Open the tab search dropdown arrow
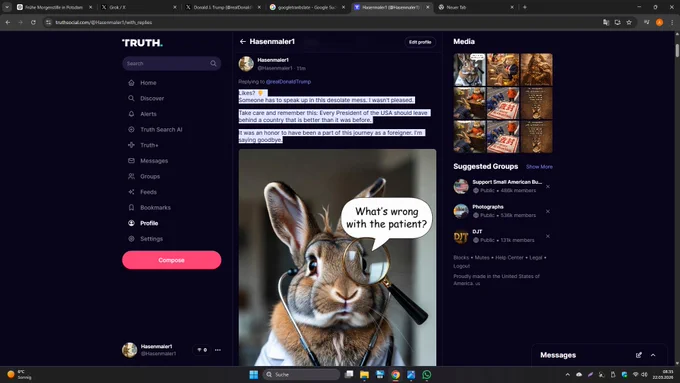The image size is (680, 383). tap(7, 7)
